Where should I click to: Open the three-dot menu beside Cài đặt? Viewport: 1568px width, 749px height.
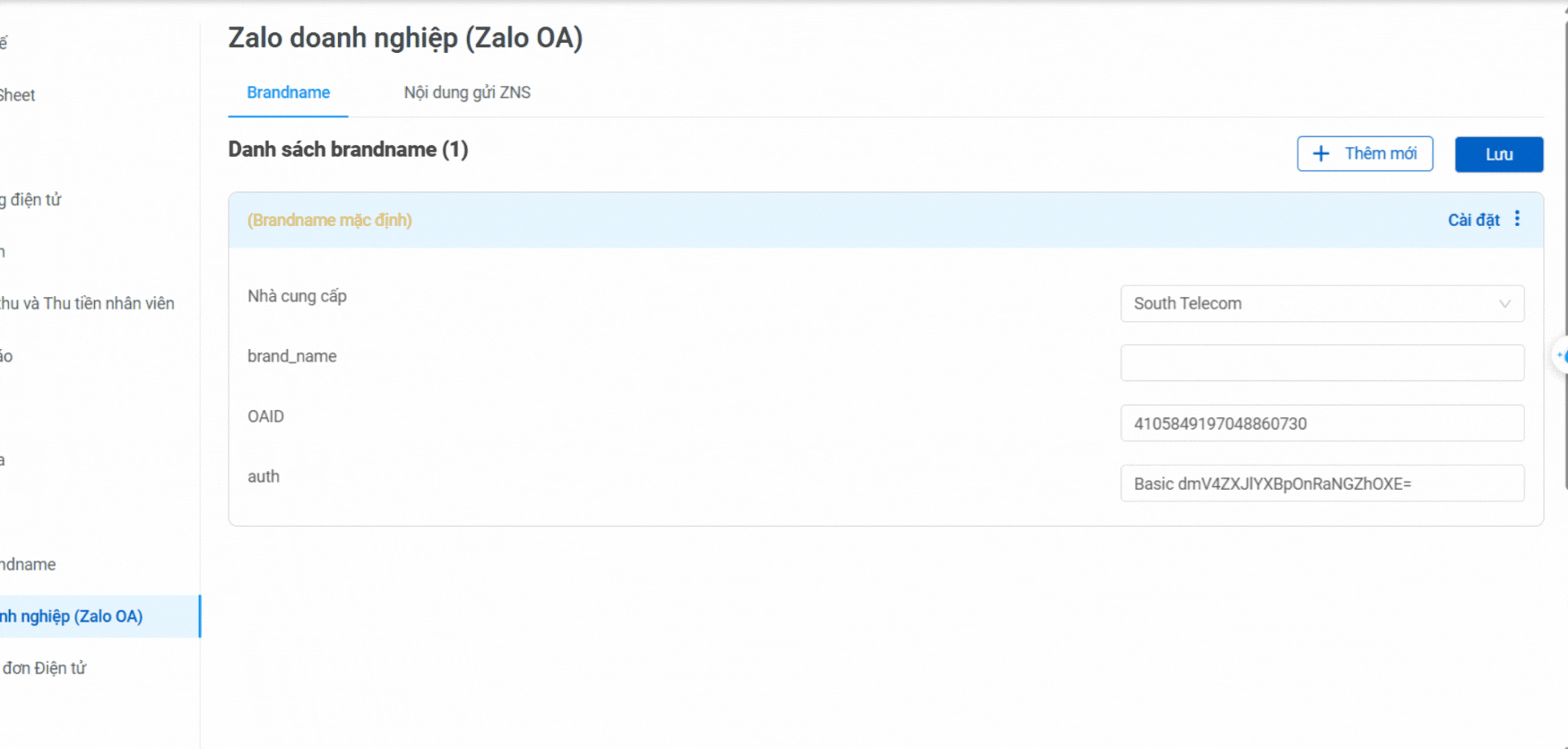pyautogui.click(x=1517, y=219)
